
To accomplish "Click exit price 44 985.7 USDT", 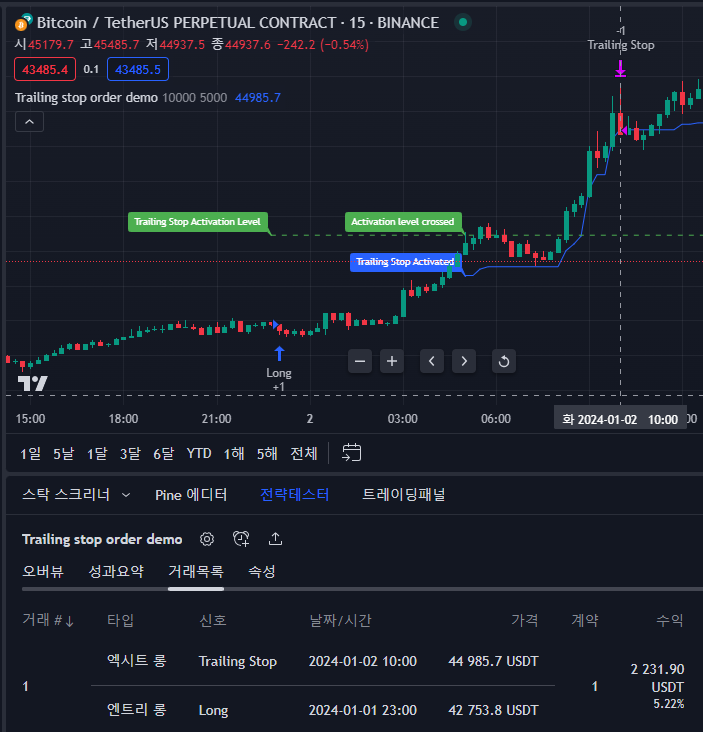I will pos(493,661).
